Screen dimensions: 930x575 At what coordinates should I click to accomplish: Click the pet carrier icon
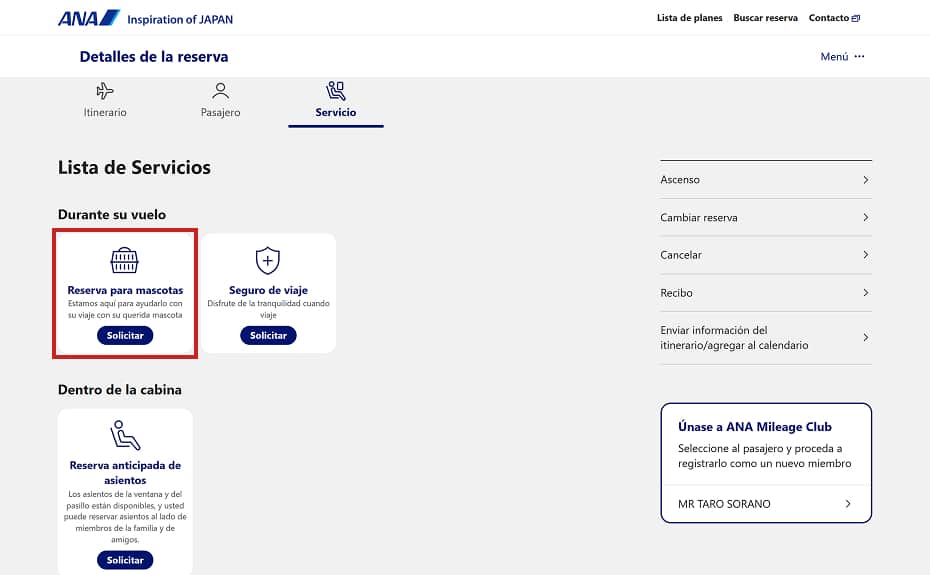pyautogui.click(x=125, y=261)
